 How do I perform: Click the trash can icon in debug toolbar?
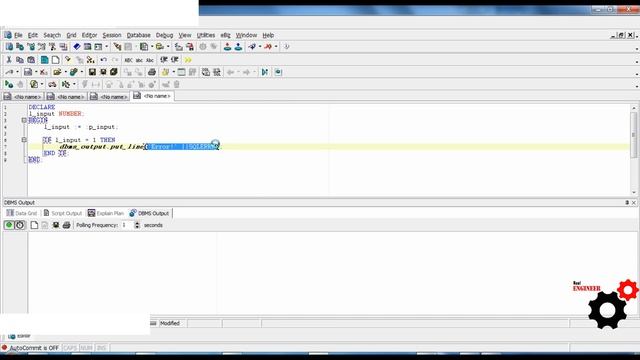point(176,84)
